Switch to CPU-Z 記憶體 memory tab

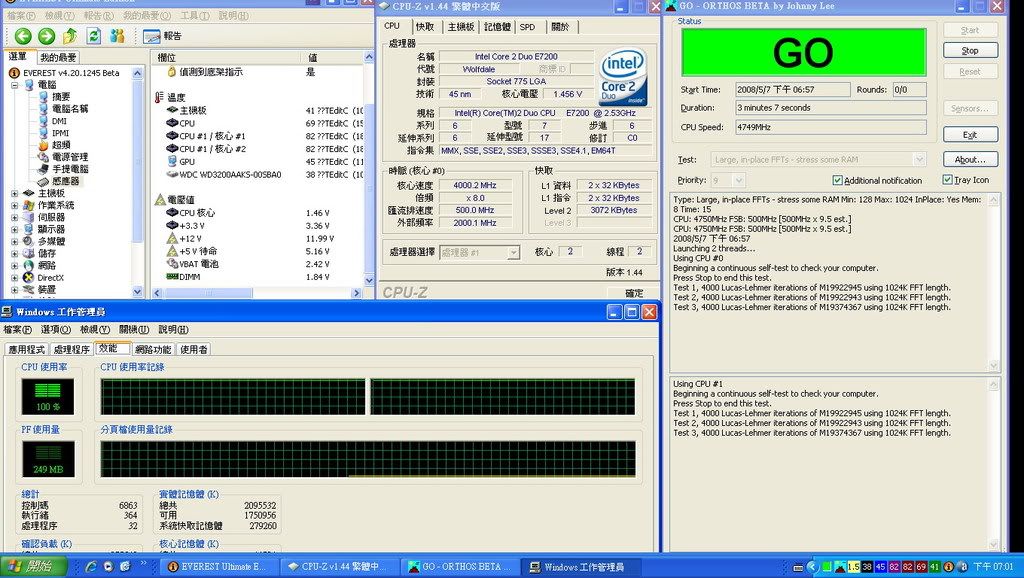click(497, 27)
